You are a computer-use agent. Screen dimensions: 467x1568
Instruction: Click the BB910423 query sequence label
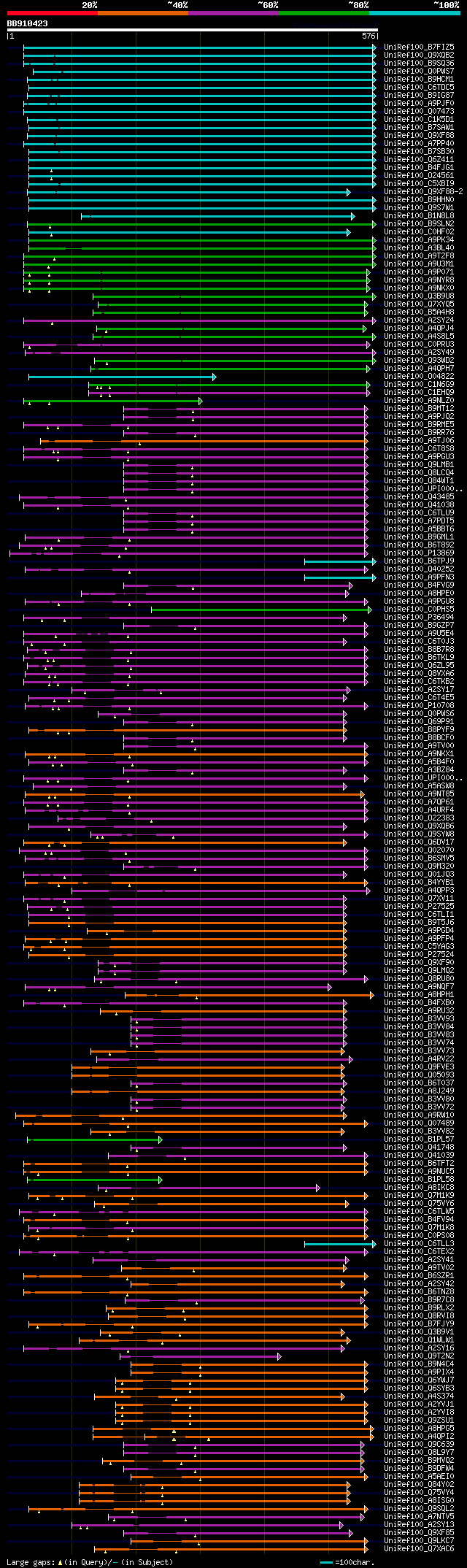(x=28, y=23)
